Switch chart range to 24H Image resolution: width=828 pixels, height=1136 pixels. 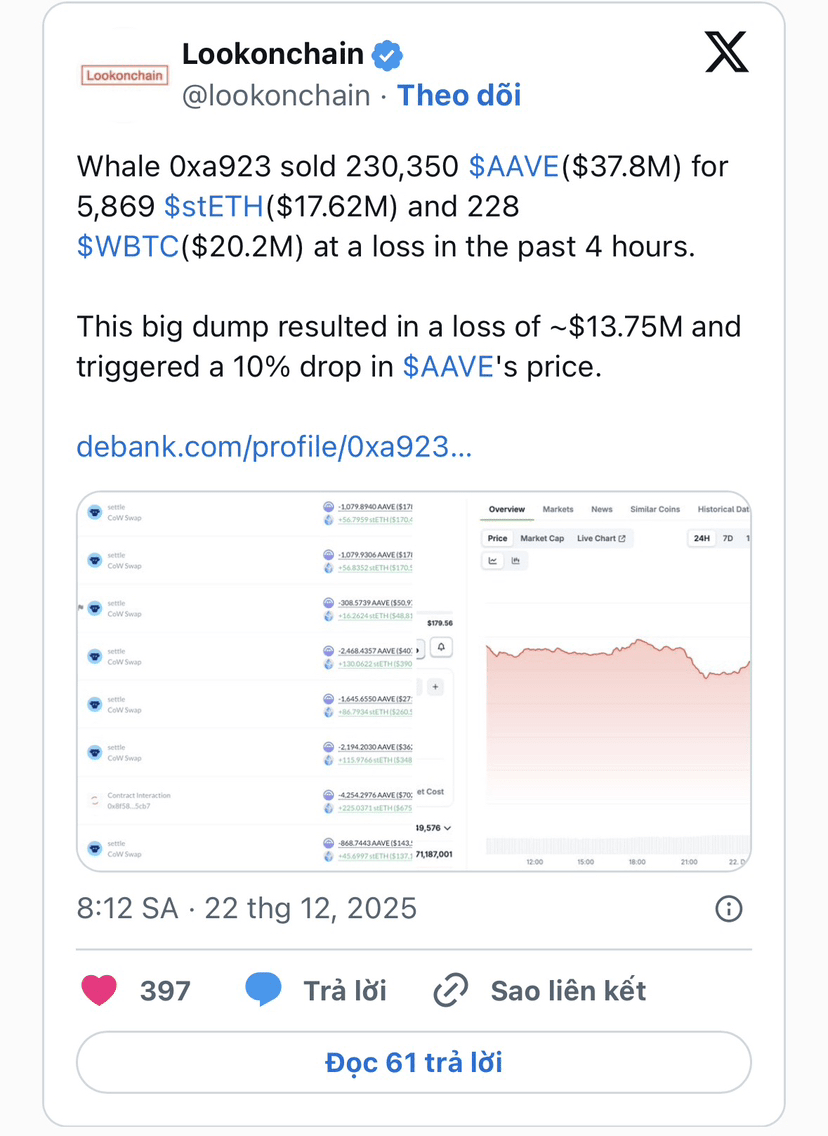click(x=702, y=538)
